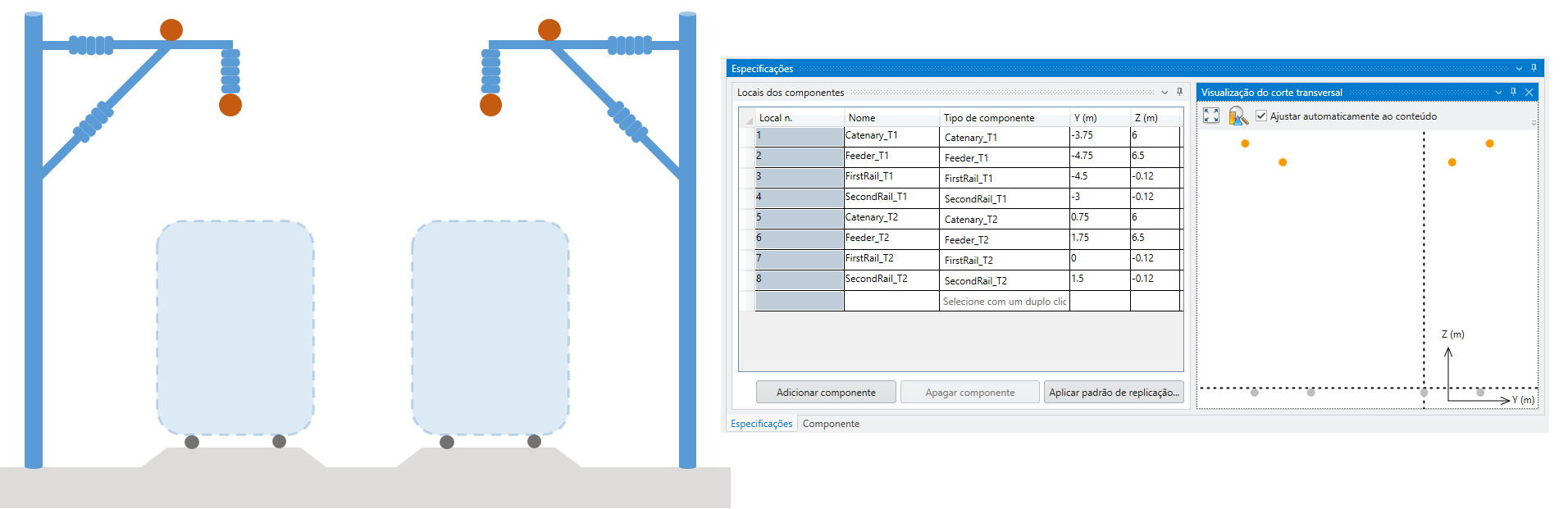Select row number 4 cell

click(x=800, y=198)
